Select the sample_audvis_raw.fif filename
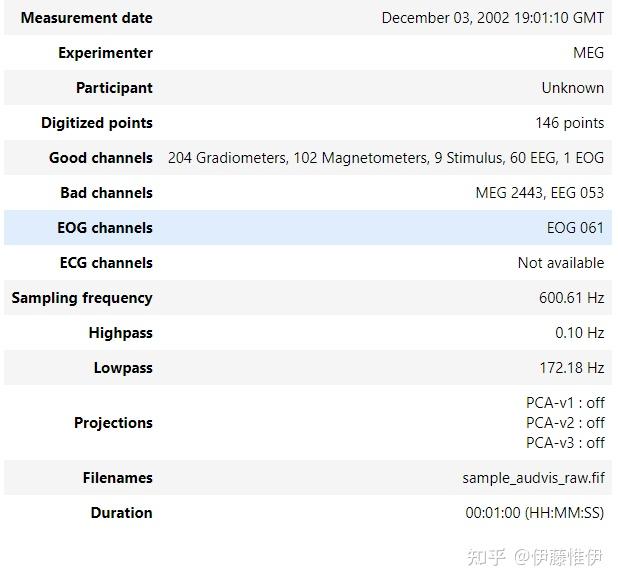Image resolution: width=618 pixels, height=583 pixels. click(533, 478)
